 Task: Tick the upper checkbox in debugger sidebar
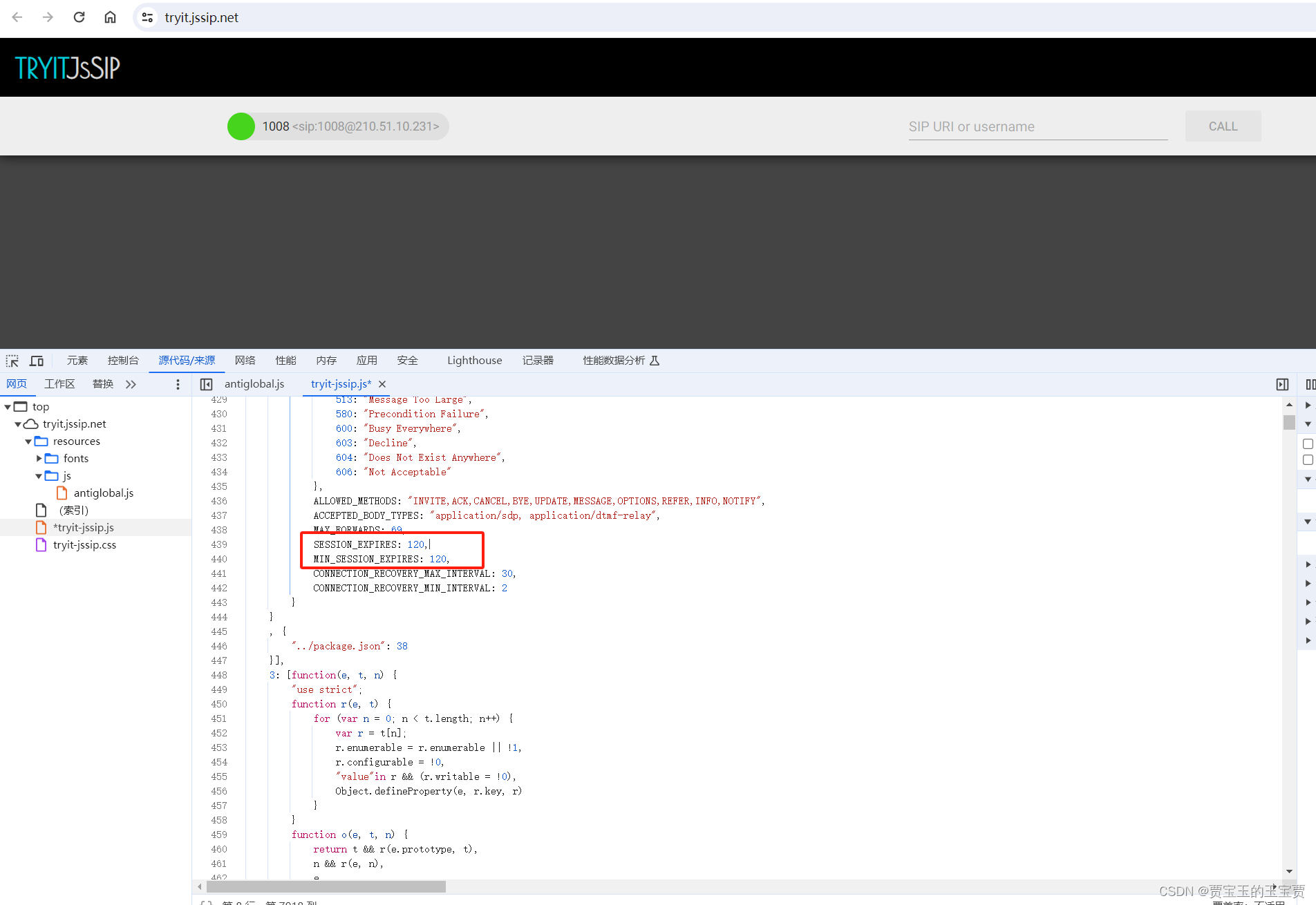pos(1308,444)
